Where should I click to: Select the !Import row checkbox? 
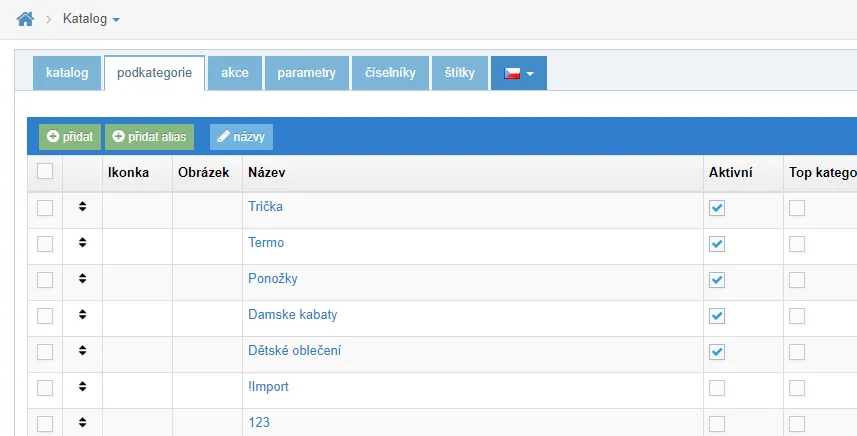click(45, 388)
